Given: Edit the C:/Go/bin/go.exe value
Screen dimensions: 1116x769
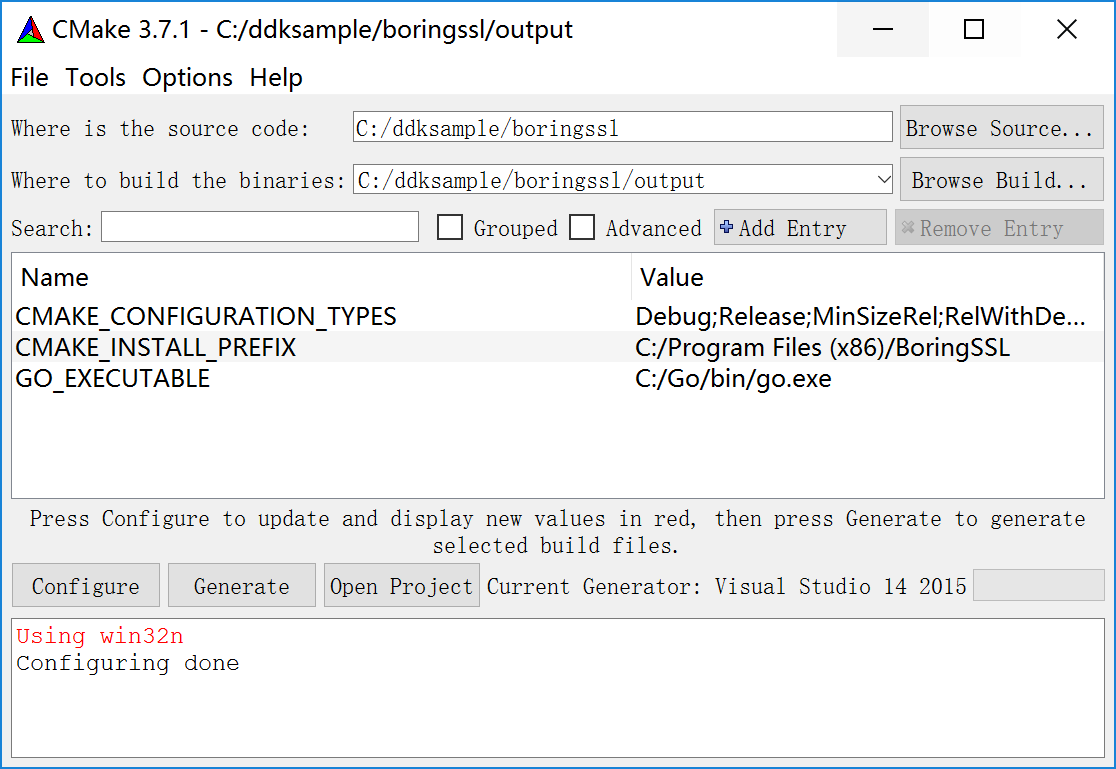Looking at the screenshot, I should 733,379.
